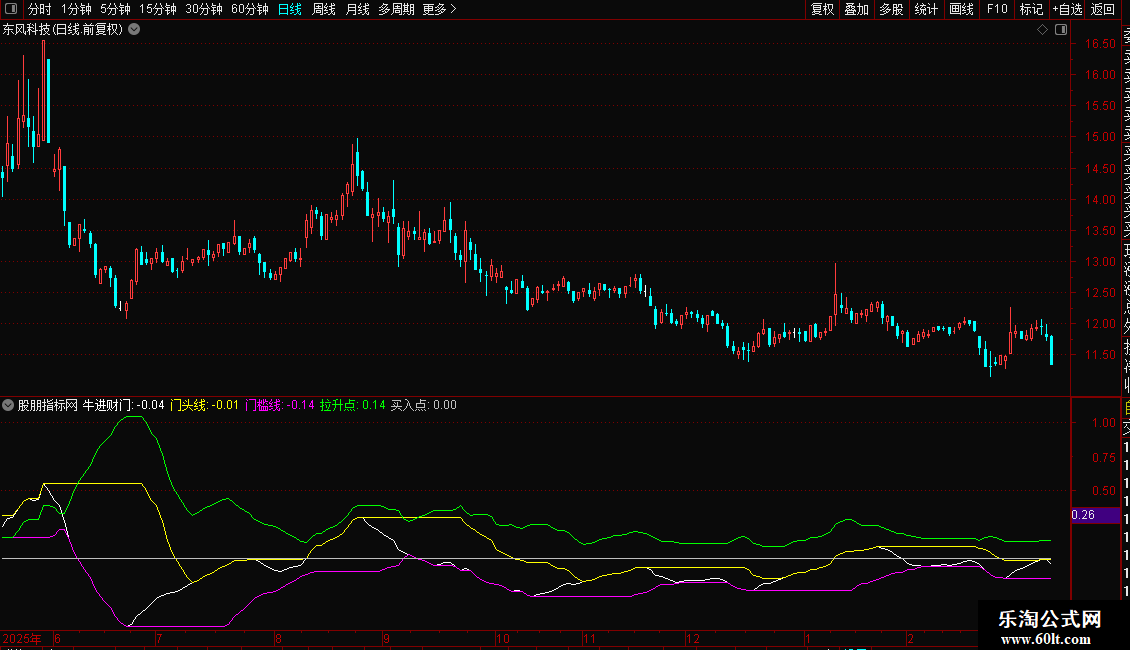Screen dimensions: 1130x650
Task: Click the 返回 back button
Action: 1103,9
